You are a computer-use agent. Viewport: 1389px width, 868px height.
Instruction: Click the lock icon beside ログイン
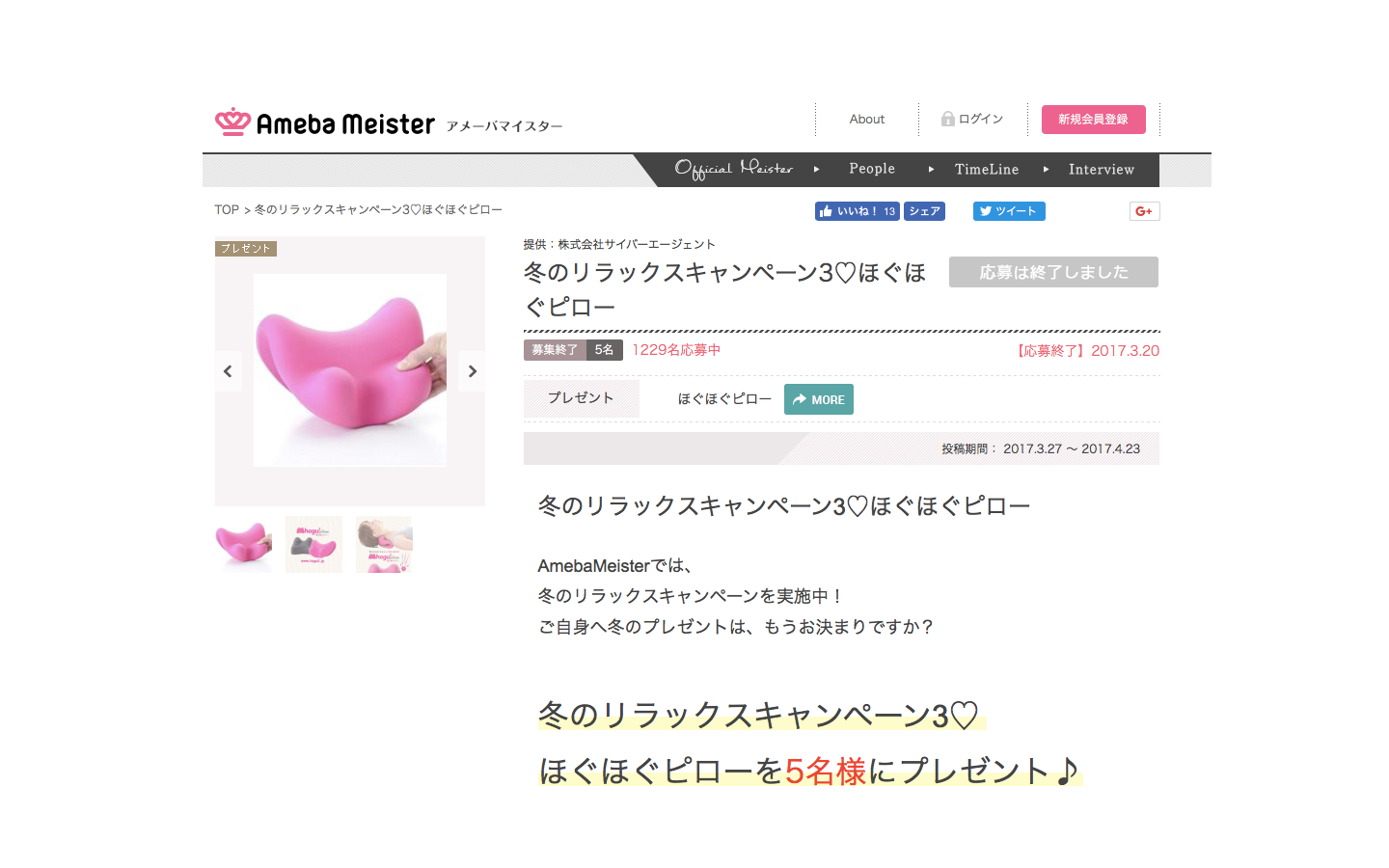coord(948,119)
